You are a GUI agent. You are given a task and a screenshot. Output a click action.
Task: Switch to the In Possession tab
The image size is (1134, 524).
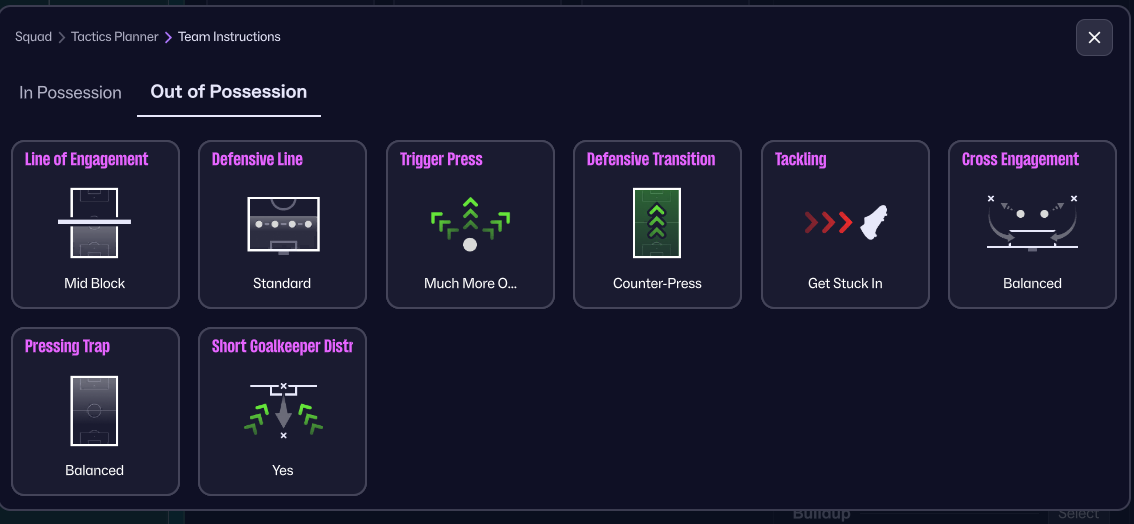(70, 92)
